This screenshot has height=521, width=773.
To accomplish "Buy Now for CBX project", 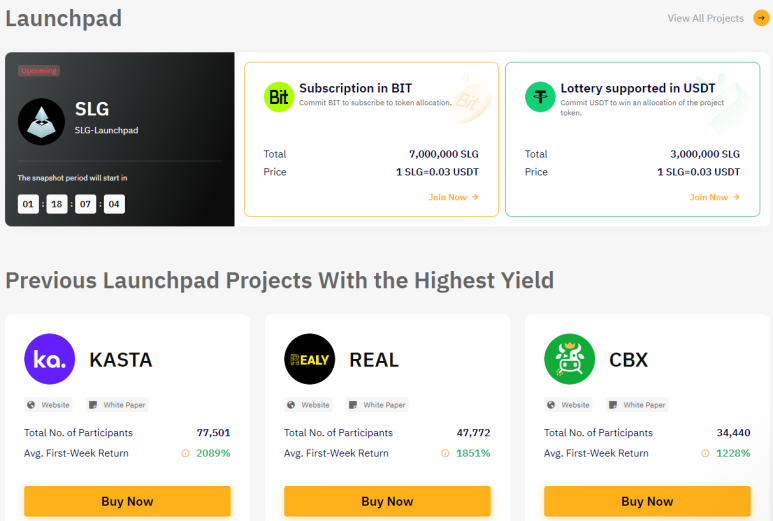I will [x=647, y=501].
